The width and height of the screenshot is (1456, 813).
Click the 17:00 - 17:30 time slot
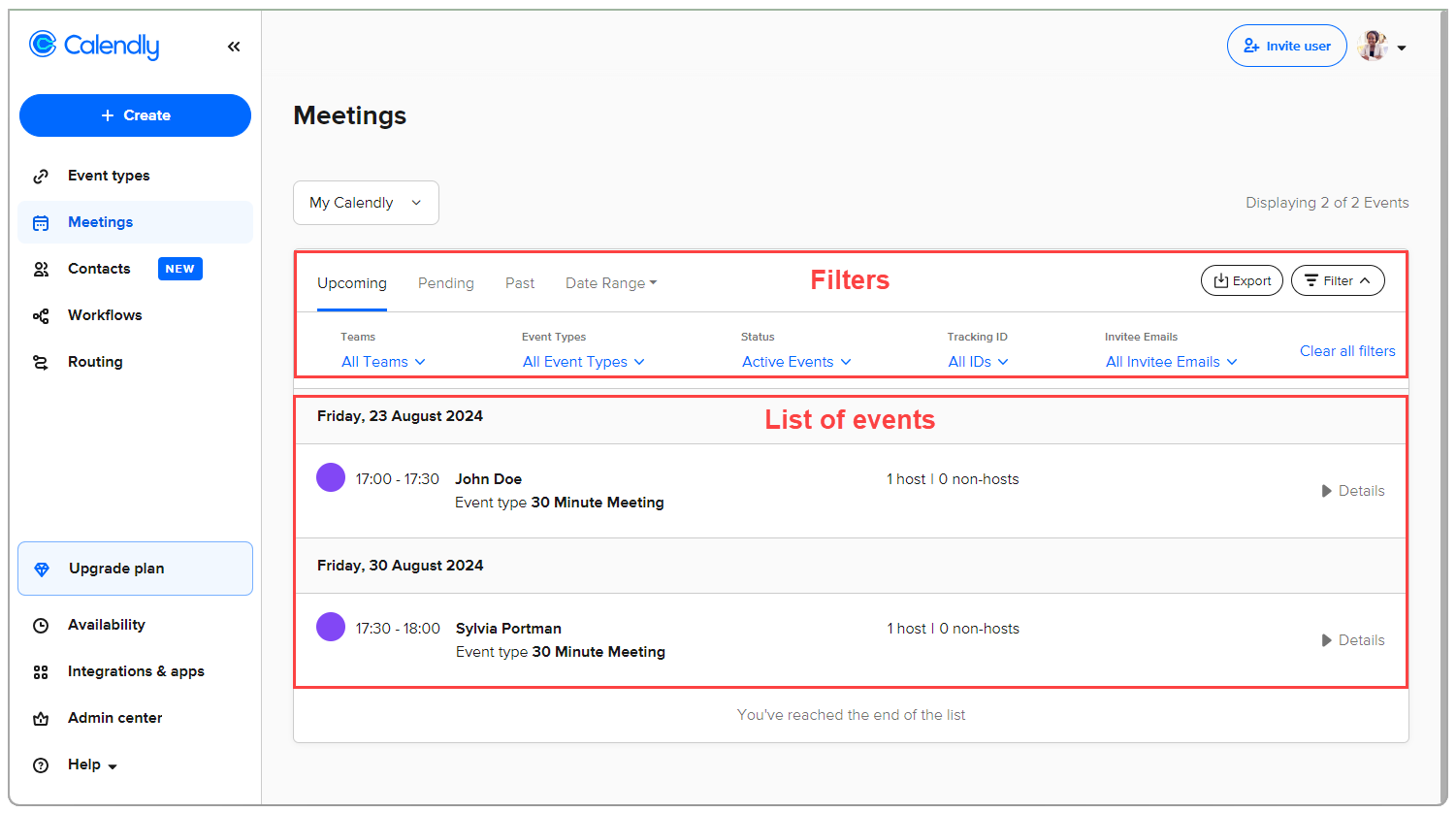coord(398,479)
